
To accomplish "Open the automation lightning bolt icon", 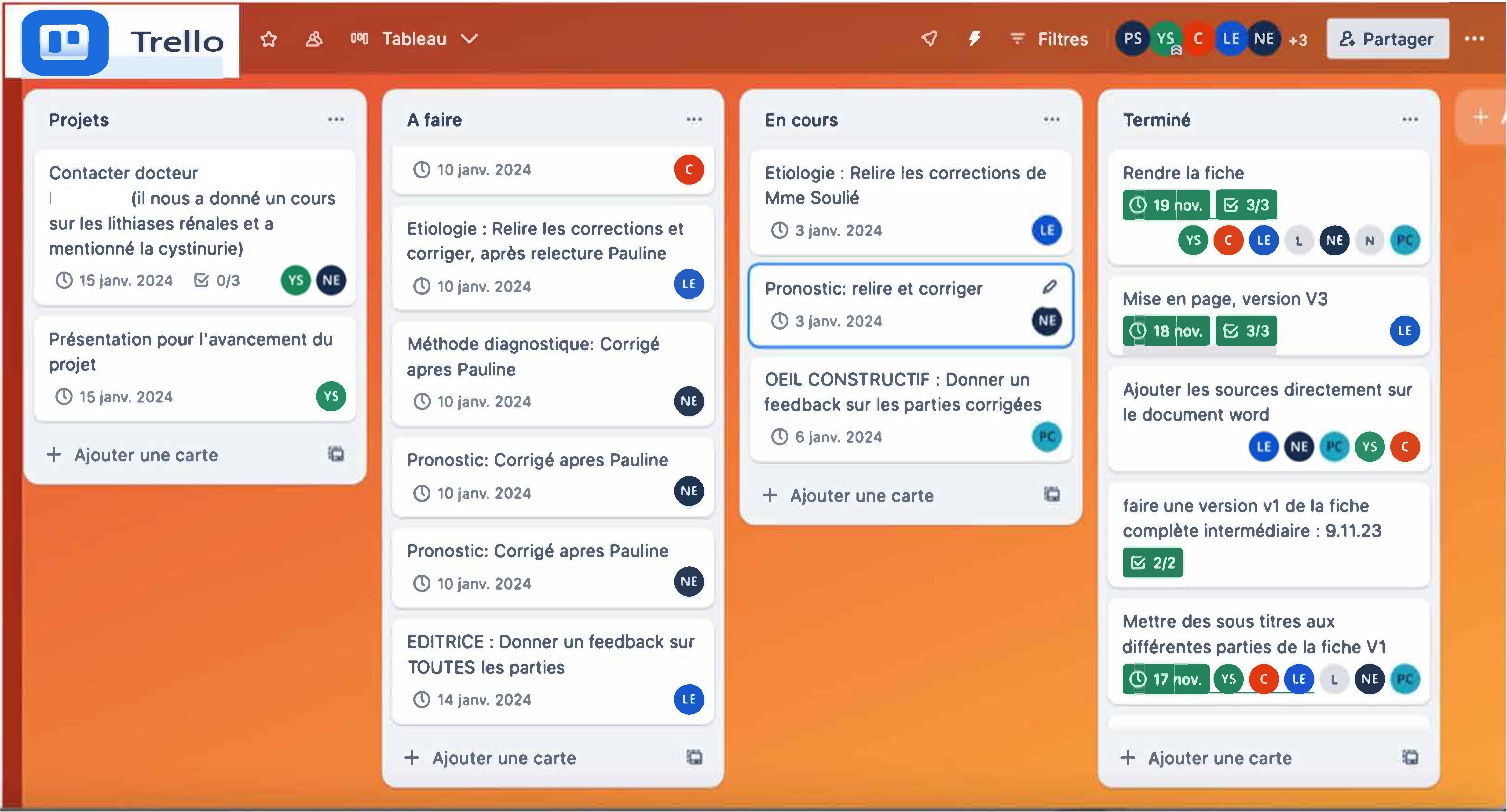I will pos(974,39).
